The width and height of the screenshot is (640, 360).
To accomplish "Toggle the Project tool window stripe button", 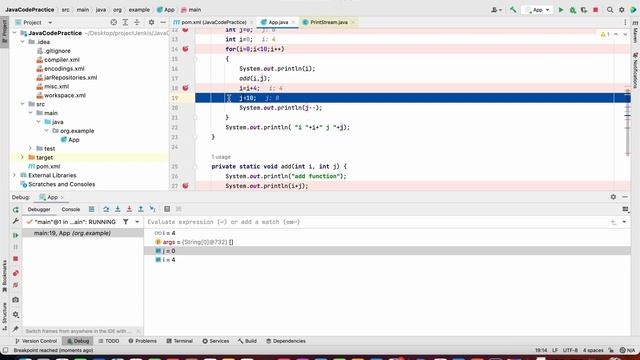I will coord(4,32).
